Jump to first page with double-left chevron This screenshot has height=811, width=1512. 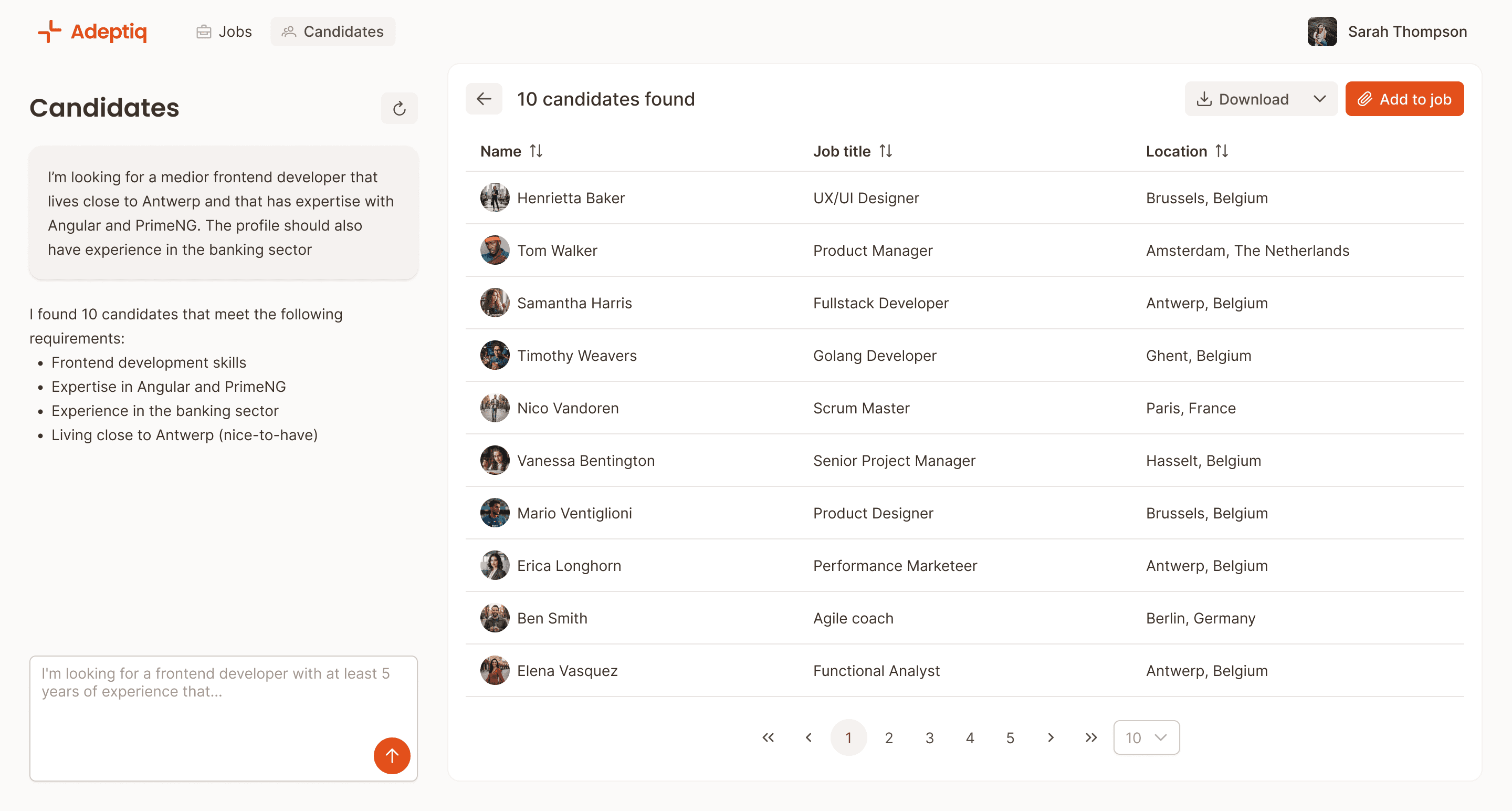768,737
